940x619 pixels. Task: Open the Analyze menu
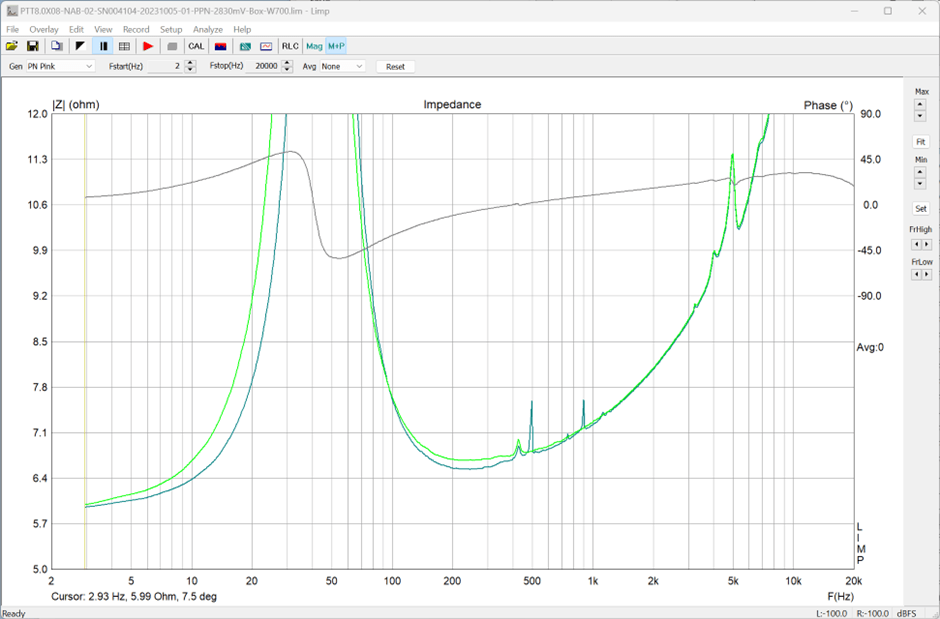coord(208,29)
